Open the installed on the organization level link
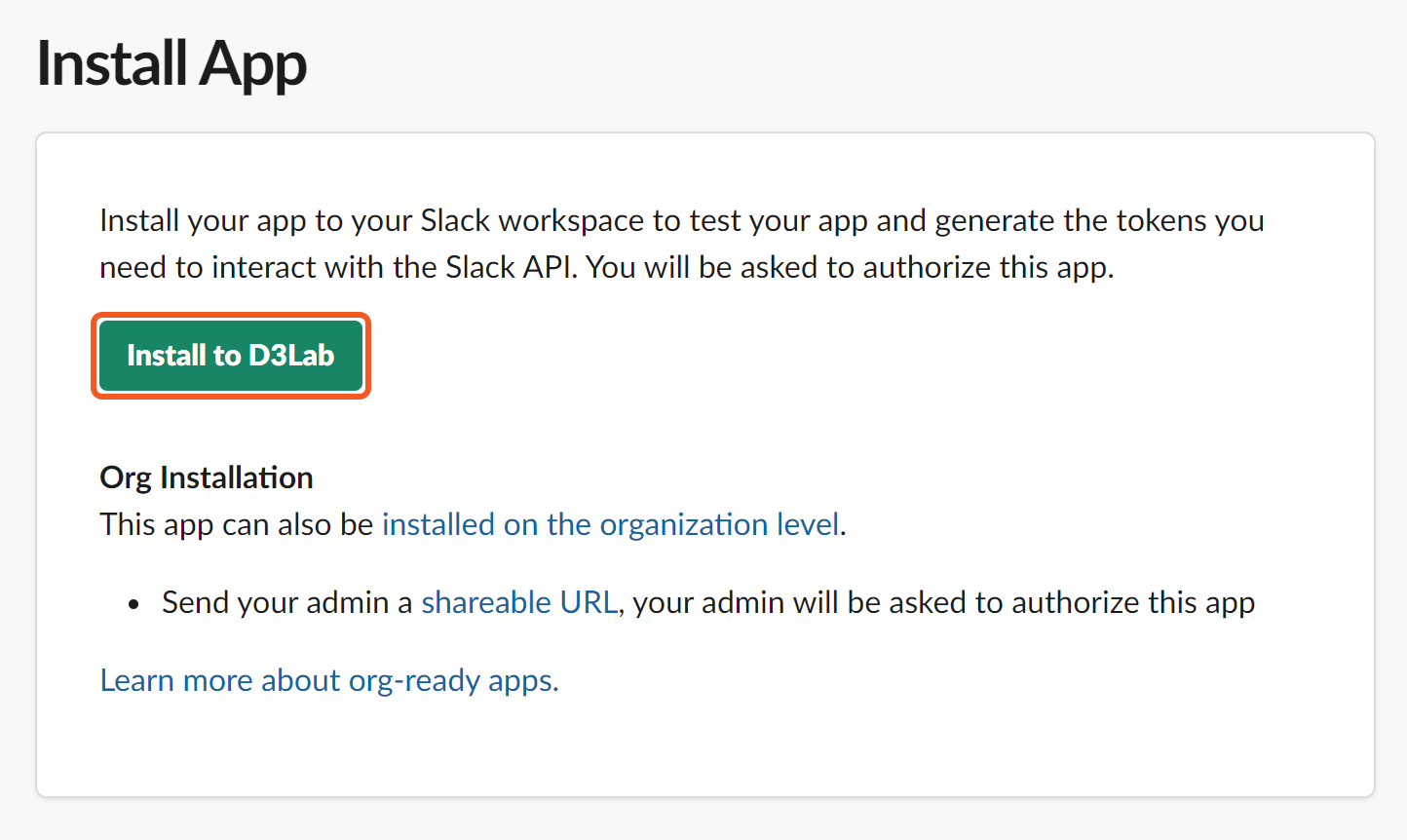This screenshot has width=1407, height=840. 610,525
